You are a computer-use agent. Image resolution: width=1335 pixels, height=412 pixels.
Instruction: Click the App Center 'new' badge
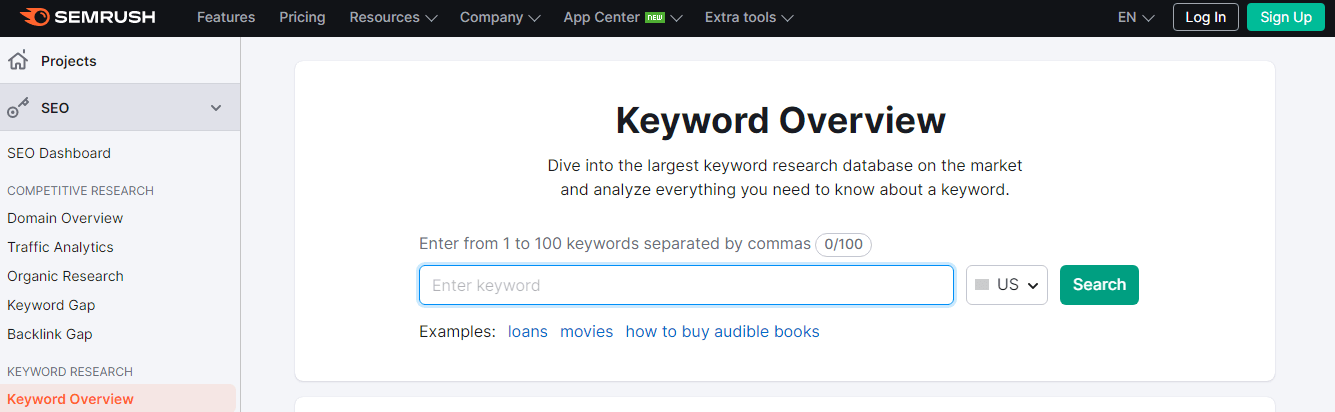point(655,17)
